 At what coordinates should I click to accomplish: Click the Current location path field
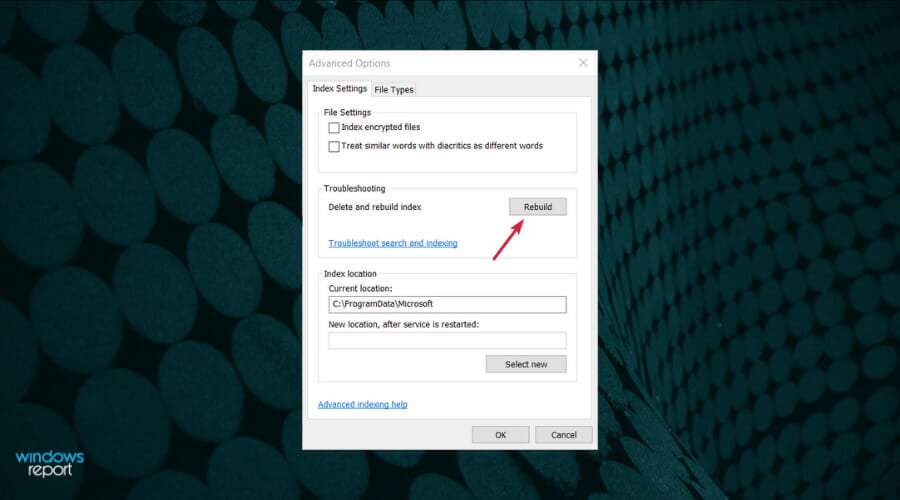pyautogui.click(x=447, y=304)
